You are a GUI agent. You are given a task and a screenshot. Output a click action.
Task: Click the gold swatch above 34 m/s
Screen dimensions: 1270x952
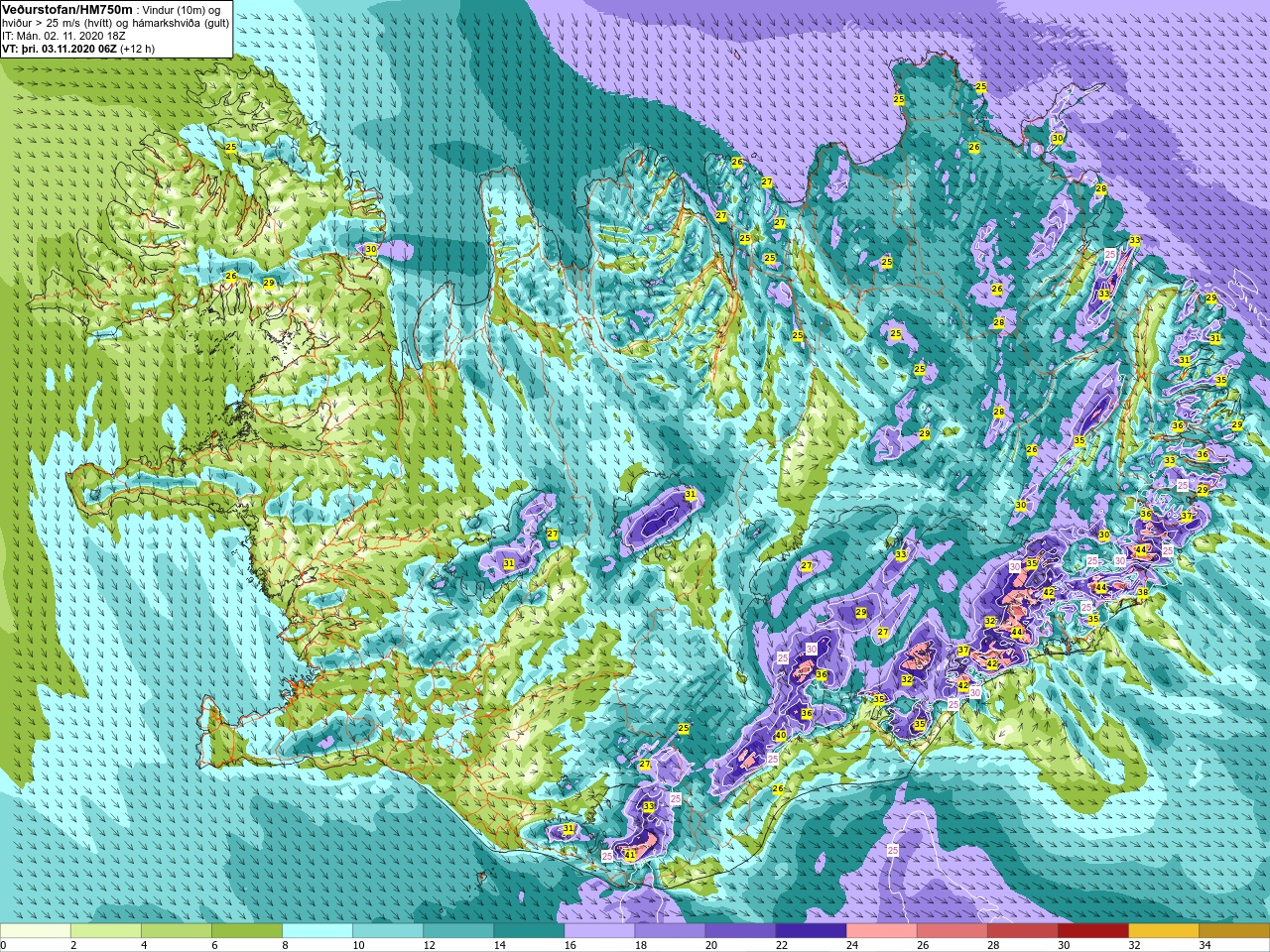(1233, 930)
